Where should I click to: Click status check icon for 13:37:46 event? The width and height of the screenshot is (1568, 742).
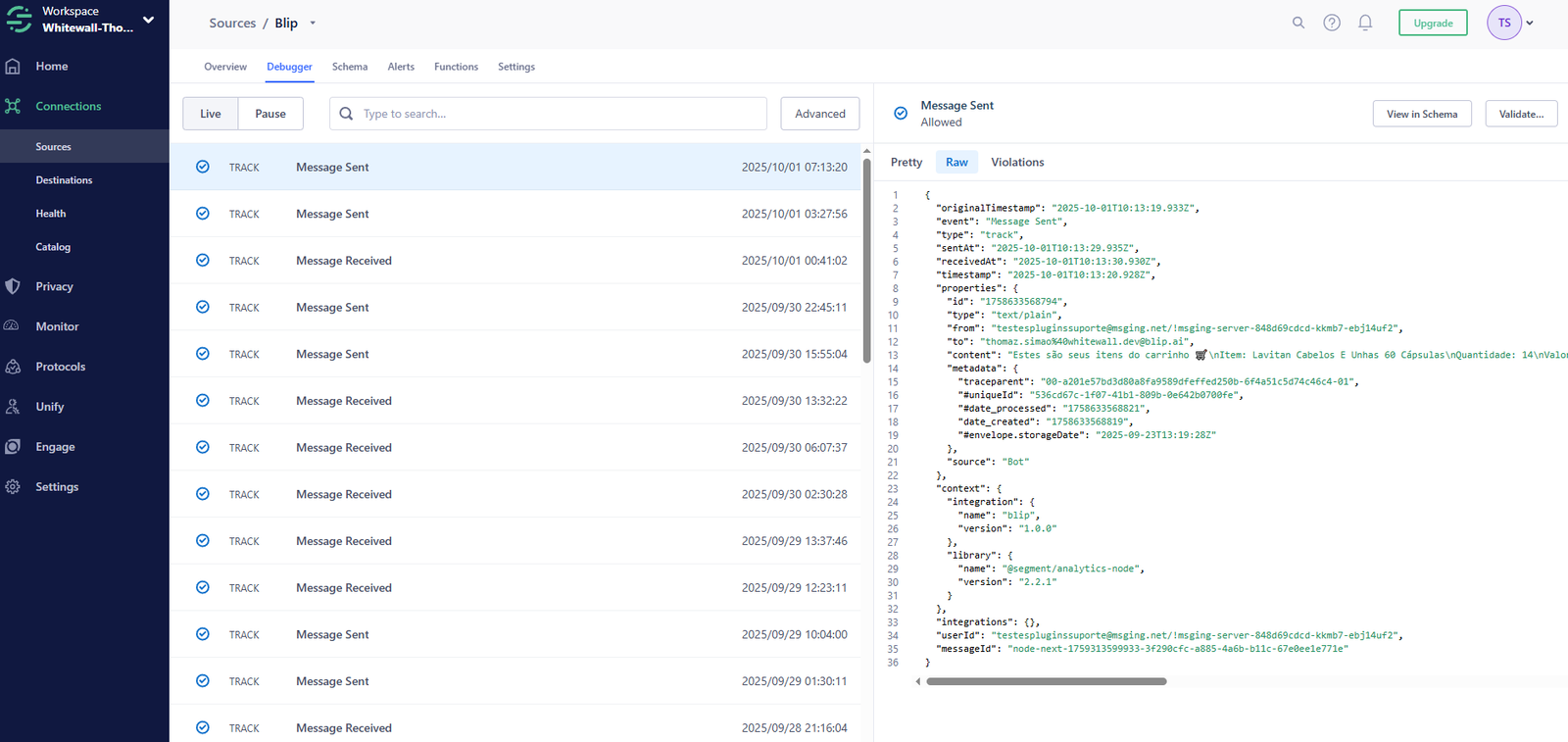[x=203, y=541]
